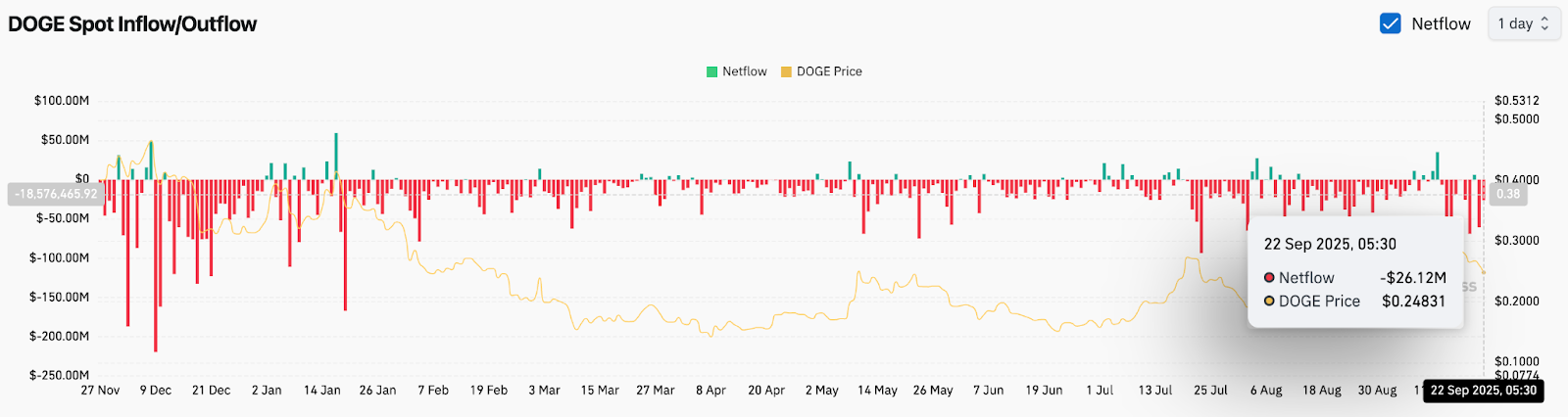Screen dimensions: 1568x417
Task: Uncheck the Netflow checkbox
Action: click(x=1390, y=23)
